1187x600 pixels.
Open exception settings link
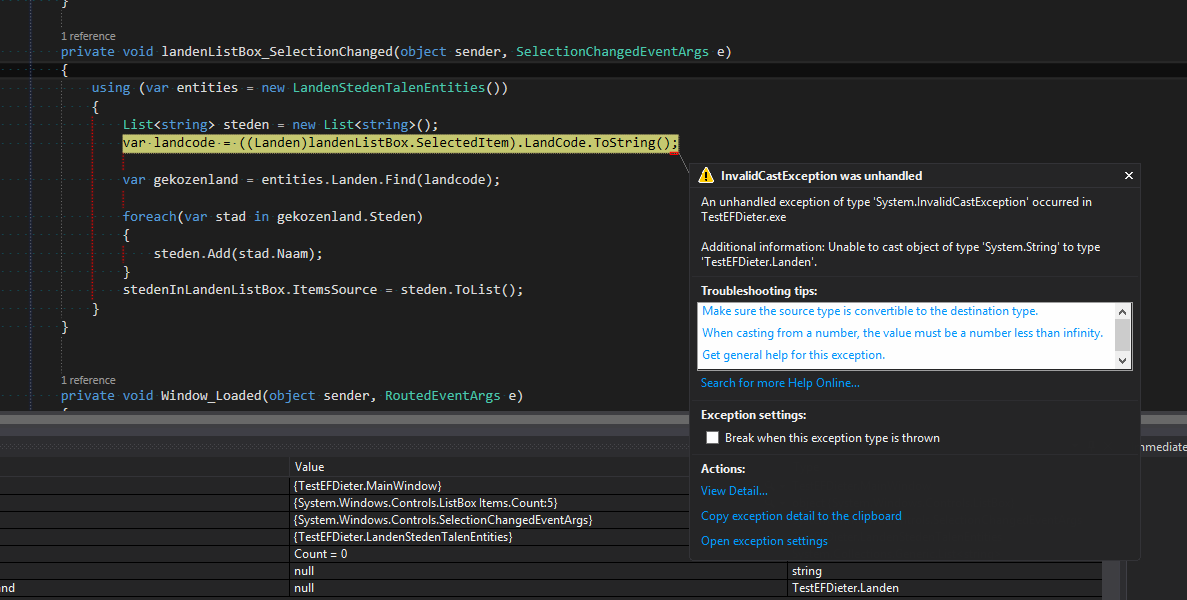pyautogui.click(x=764, y=541)
